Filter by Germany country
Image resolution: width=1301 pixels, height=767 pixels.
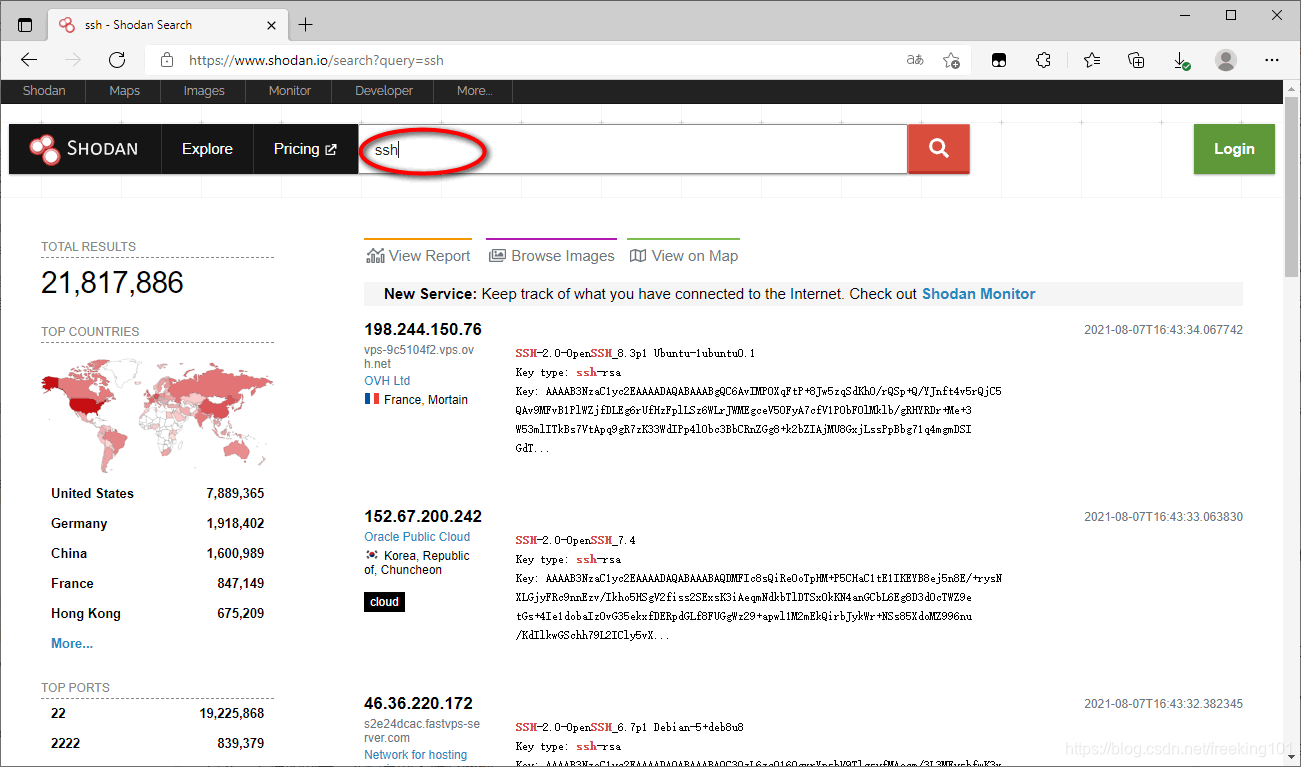[x=79, y=523]
